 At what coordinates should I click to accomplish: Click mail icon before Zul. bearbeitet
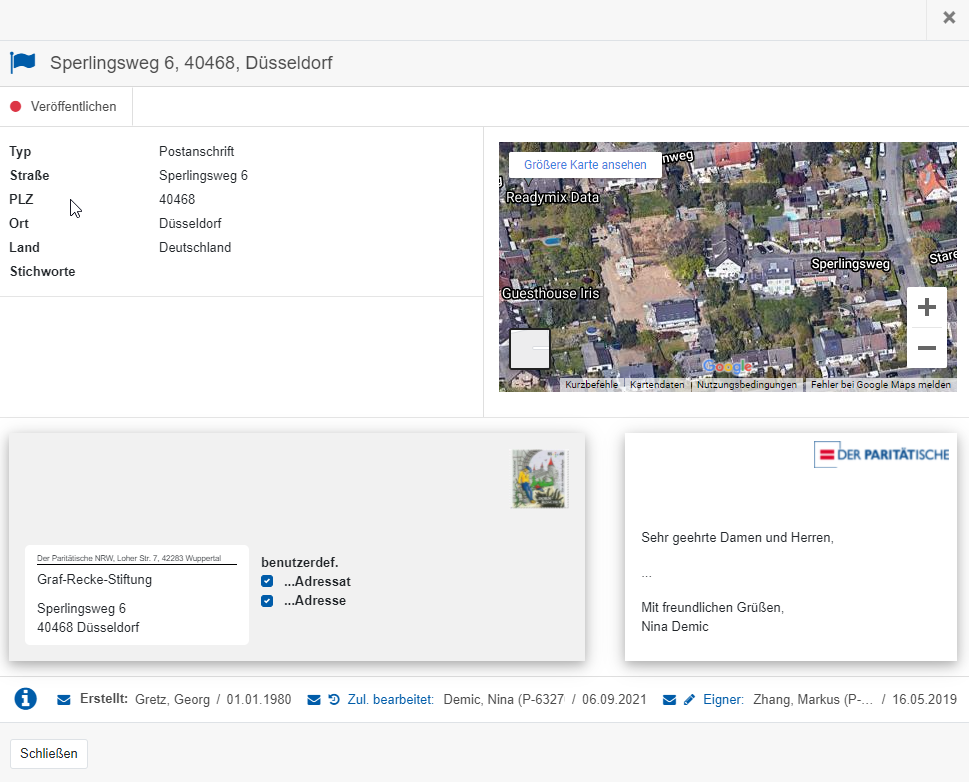tap(314, 700)
